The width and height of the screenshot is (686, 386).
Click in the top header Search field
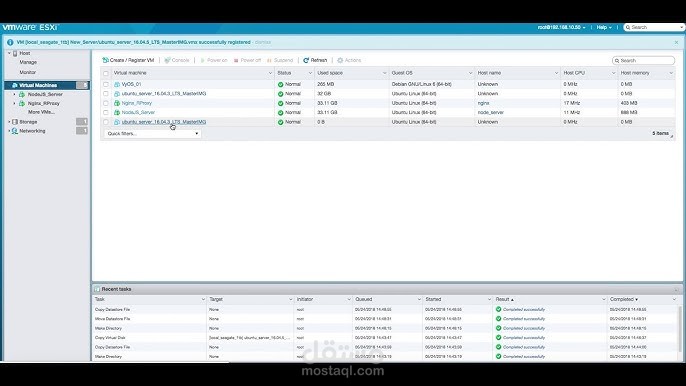click(654, 27)
